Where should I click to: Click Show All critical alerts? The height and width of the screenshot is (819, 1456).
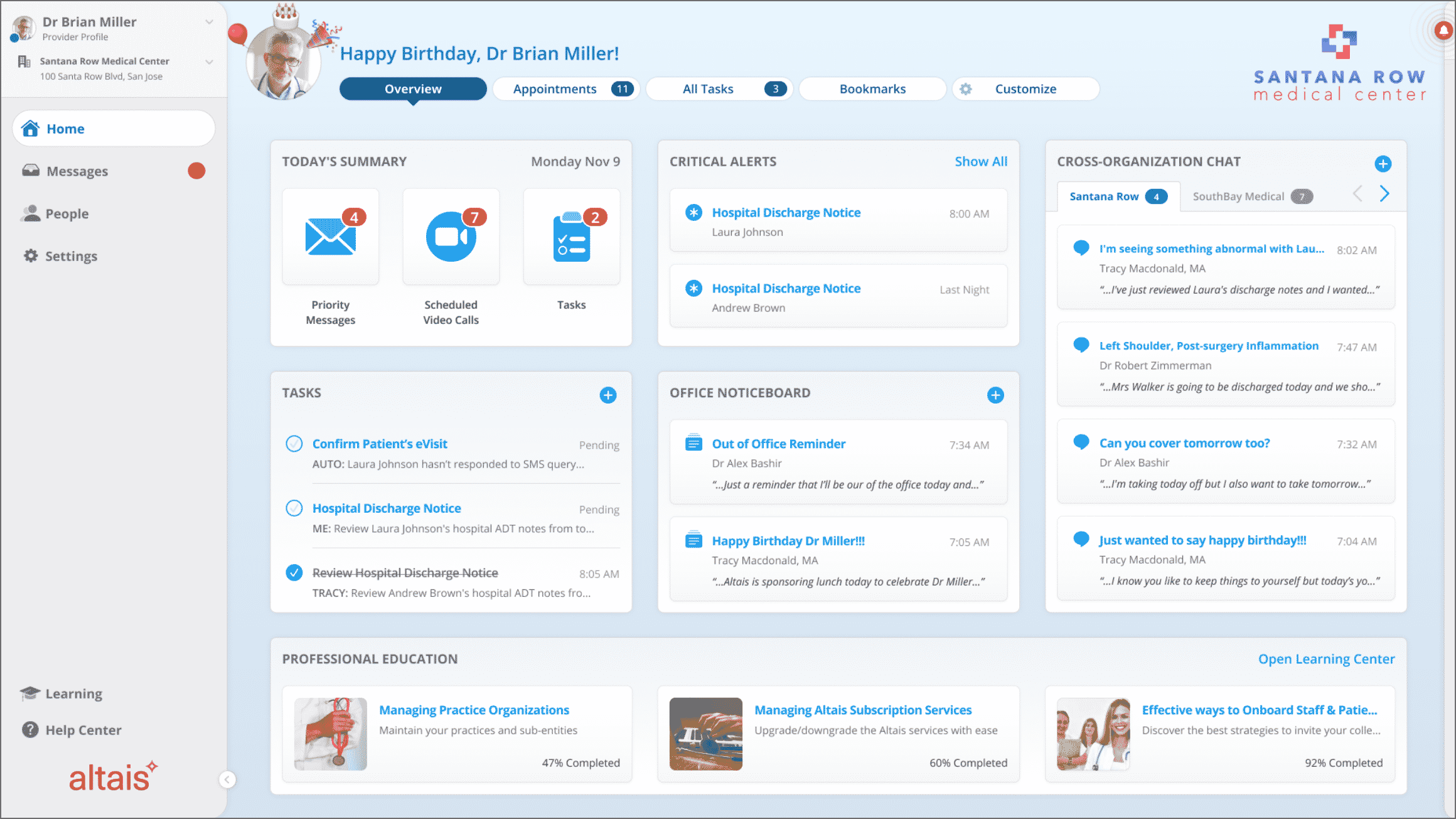[981, 161]
